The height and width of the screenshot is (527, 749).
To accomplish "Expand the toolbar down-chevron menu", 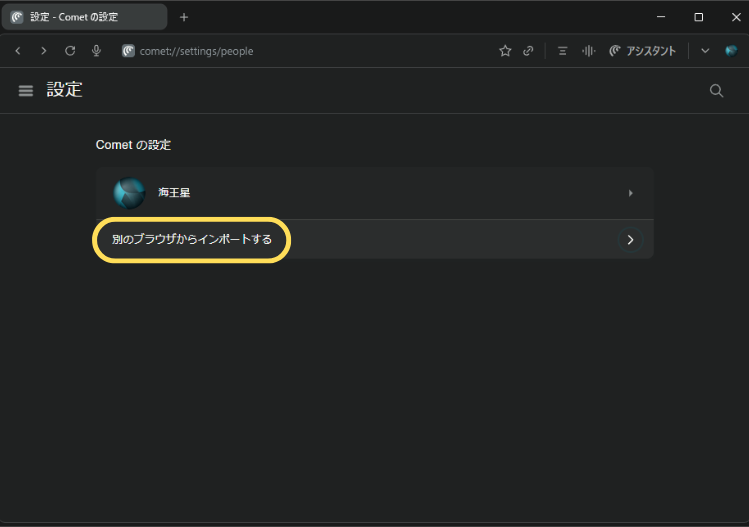I will 705,51.
